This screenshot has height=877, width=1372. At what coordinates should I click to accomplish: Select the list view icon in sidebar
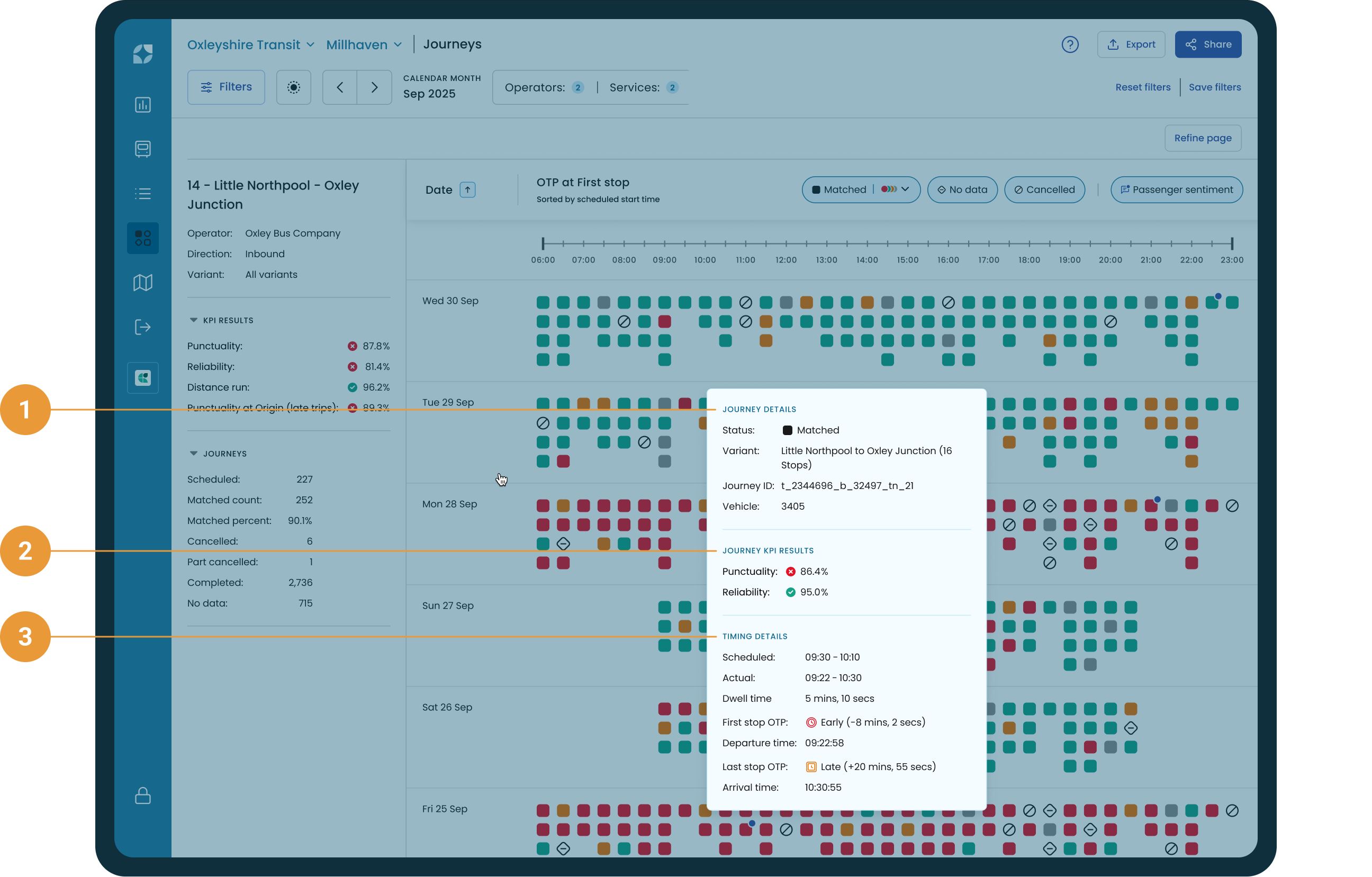[142, 194]
